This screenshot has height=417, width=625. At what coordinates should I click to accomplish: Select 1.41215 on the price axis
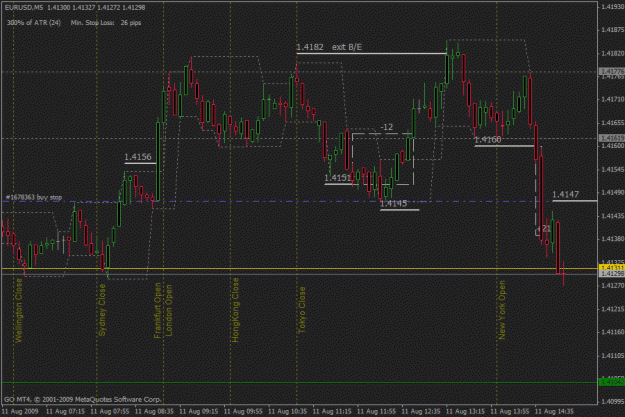[x=613, y=309]
